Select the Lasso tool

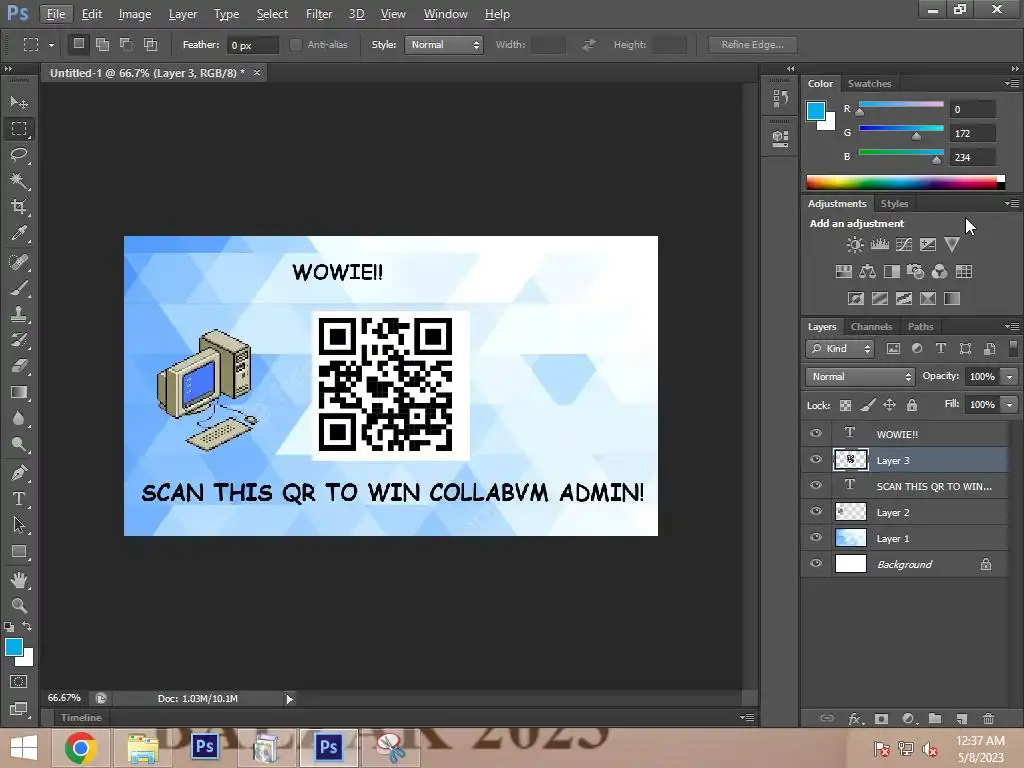click(19, 155)
